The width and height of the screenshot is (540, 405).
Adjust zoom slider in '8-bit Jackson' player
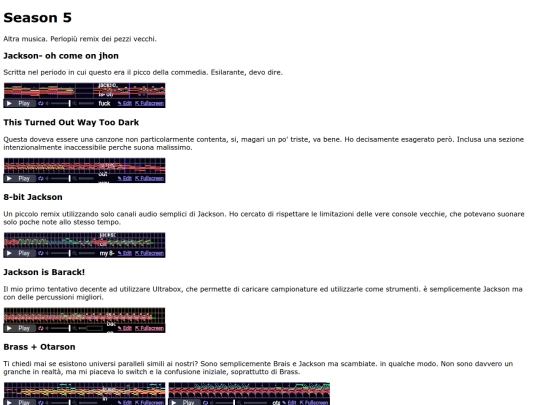click(86, 253)
